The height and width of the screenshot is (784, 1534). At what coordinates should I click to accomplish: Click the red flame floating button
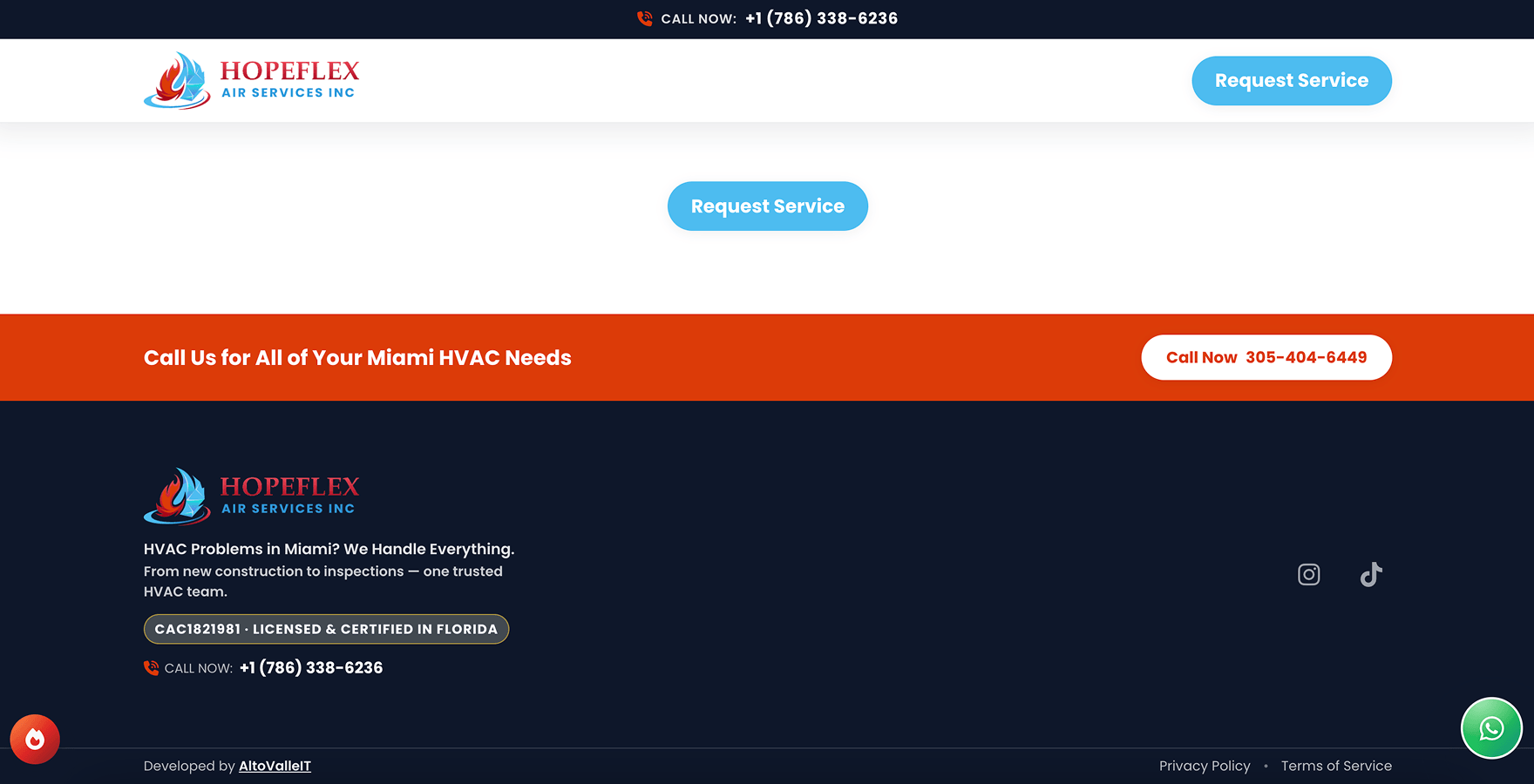click(35, 740)
